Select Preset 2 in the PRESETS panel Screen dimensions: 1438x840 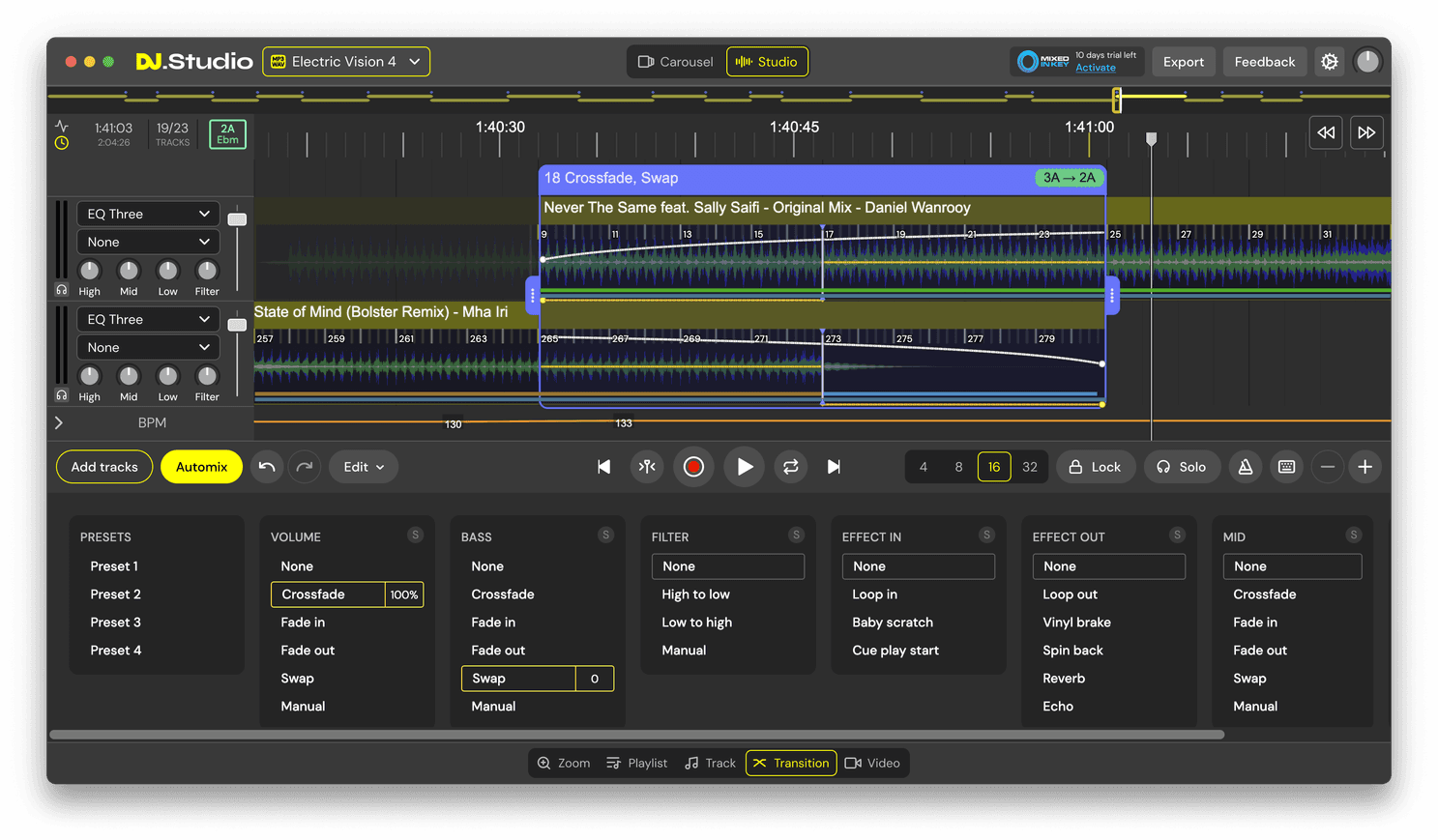pyautogui.click(x=115, y=594)
